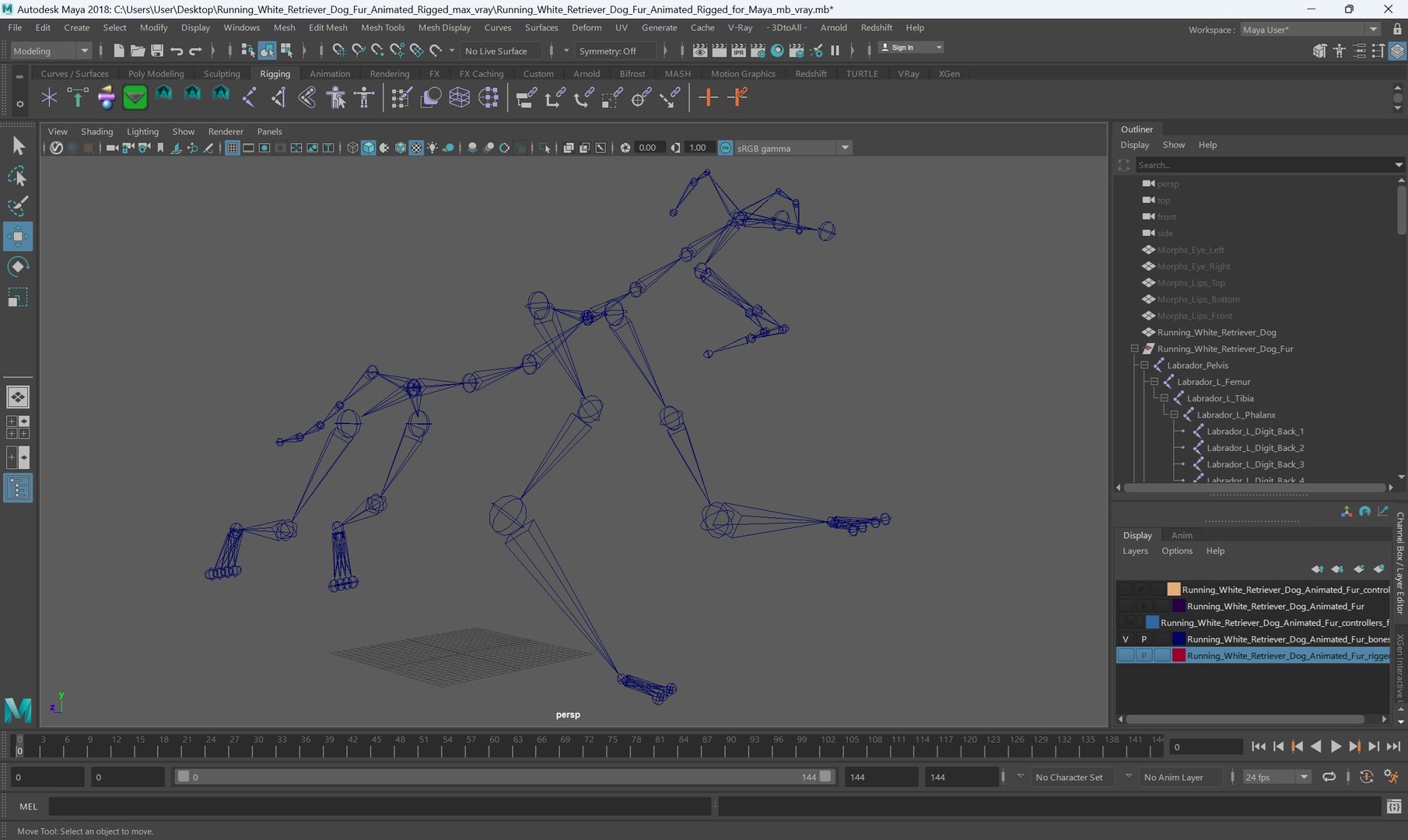Screen dimensions: 1408x840
Task: Click the MEL script language button
Action: (x=28, y=807)
